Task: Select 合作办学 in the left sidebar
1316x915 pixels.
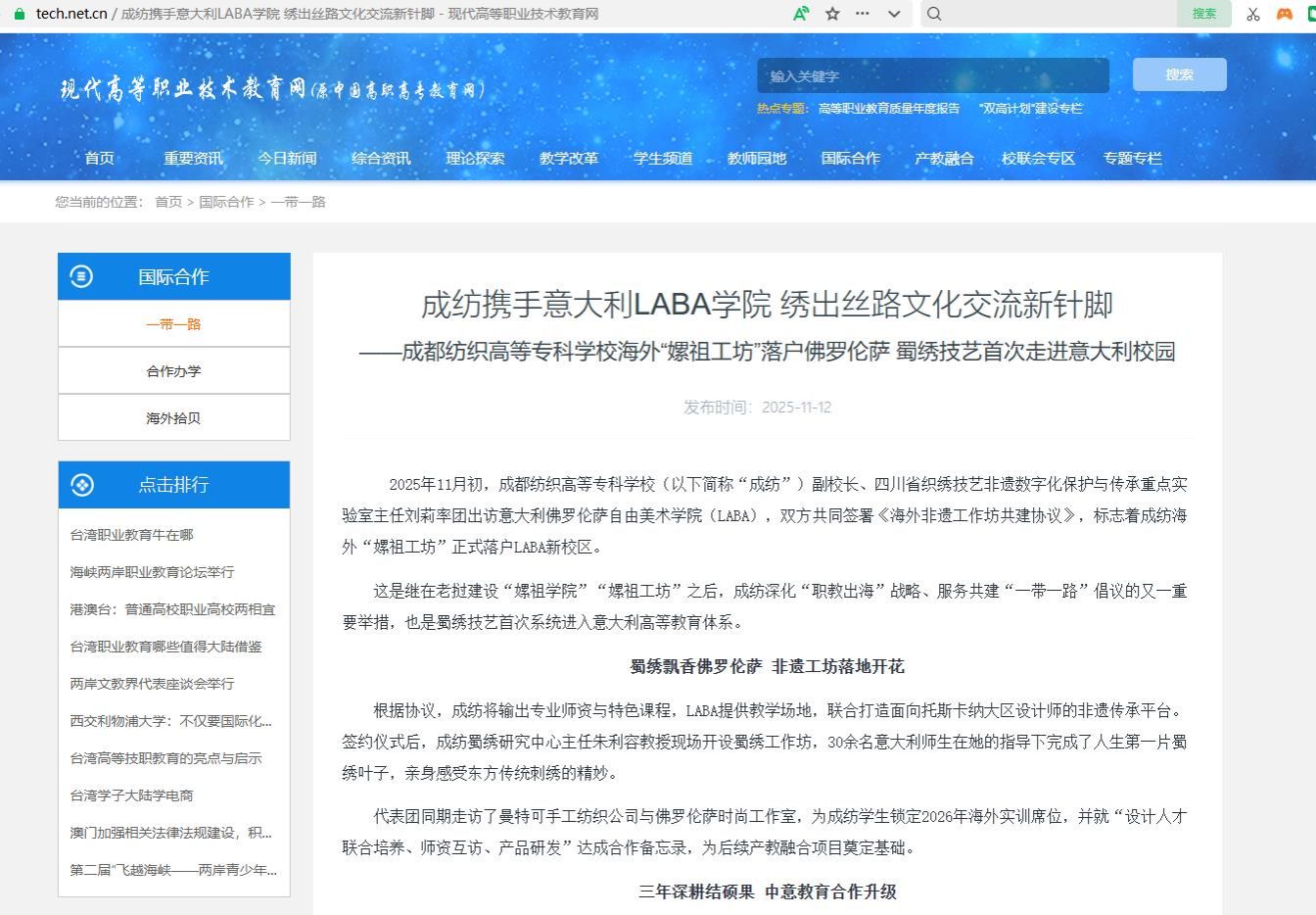Action: pos(173,371)
